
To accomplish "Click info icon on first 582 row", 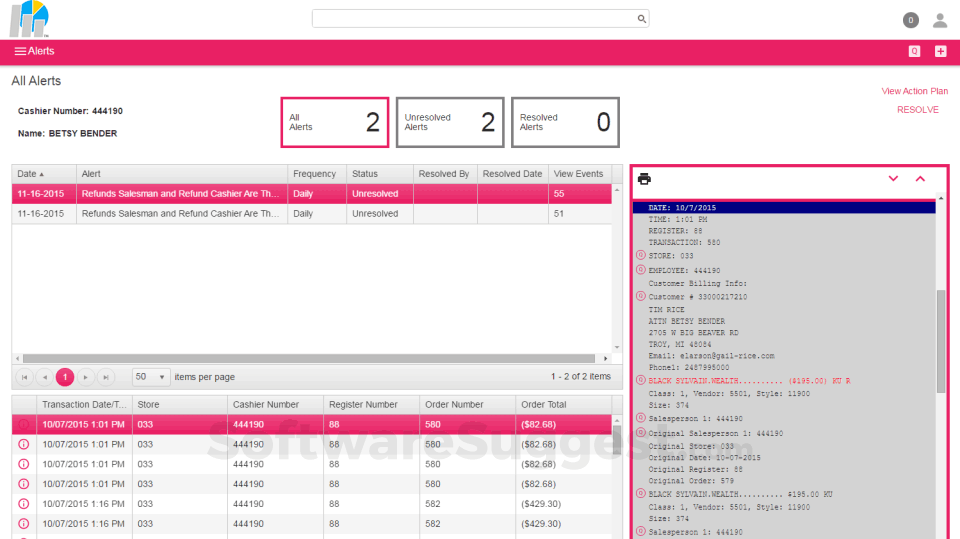I will point(24,504).
